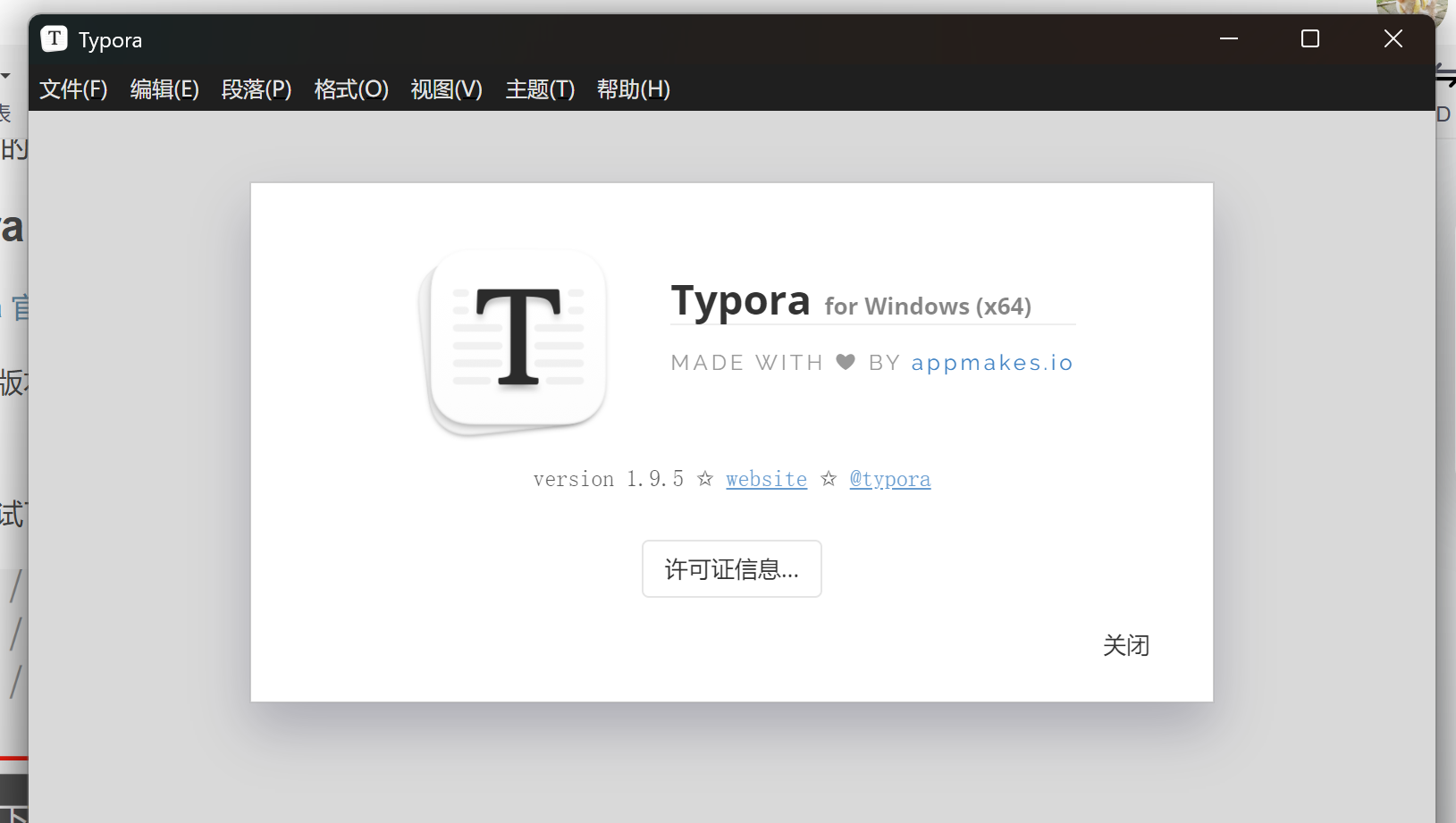Follow the website link
Image resolution: width=1456 pixels, height=823 pixels.
pyautogui.click(x=766, y=479)
